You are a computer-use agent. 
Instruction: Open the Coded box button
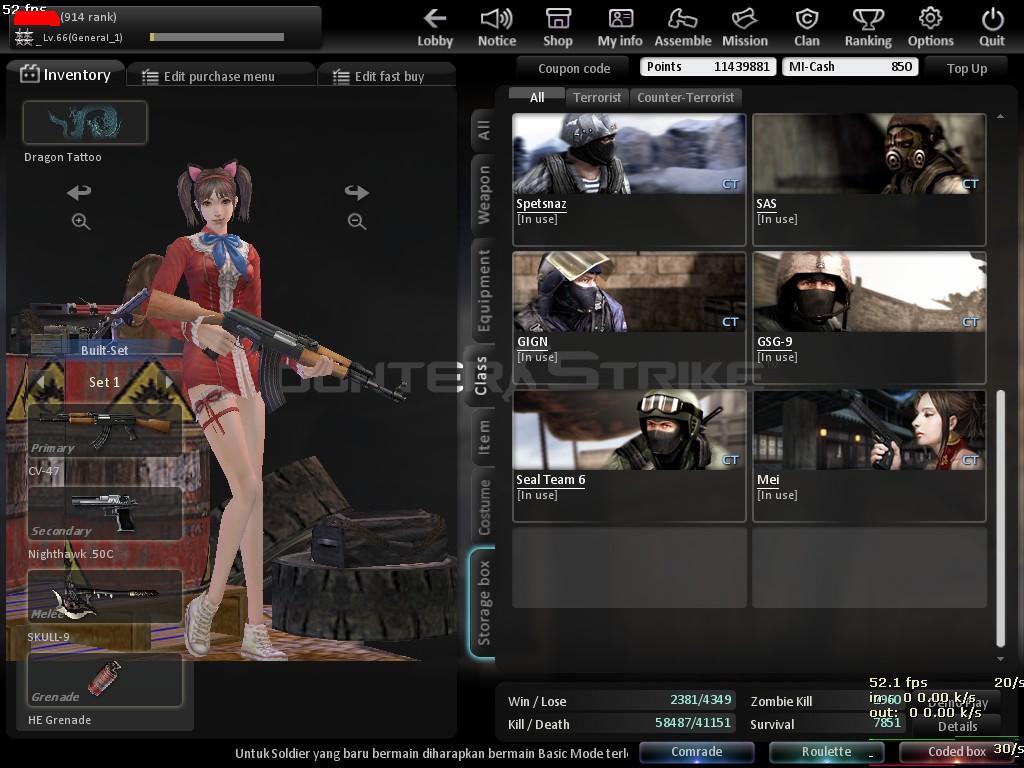(957, 752)
